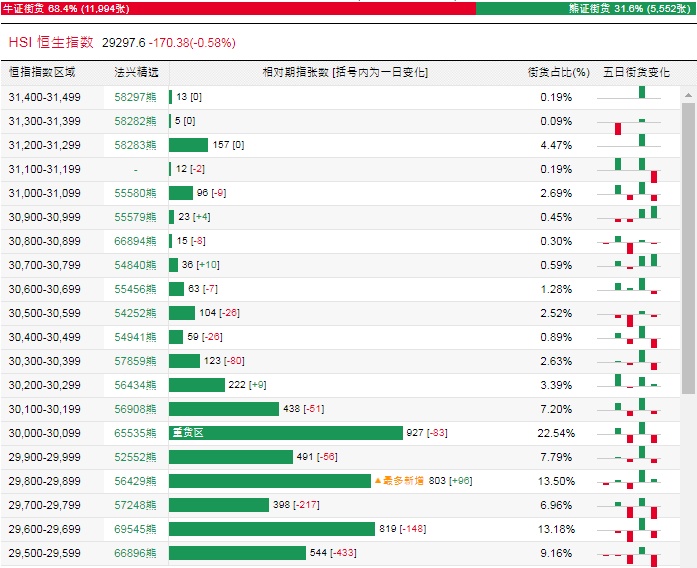The height and width of the screenshot is (568, 697).
Task: Click the 重货区 bar for 30,000-30,099
Action: tap(286, 433)
